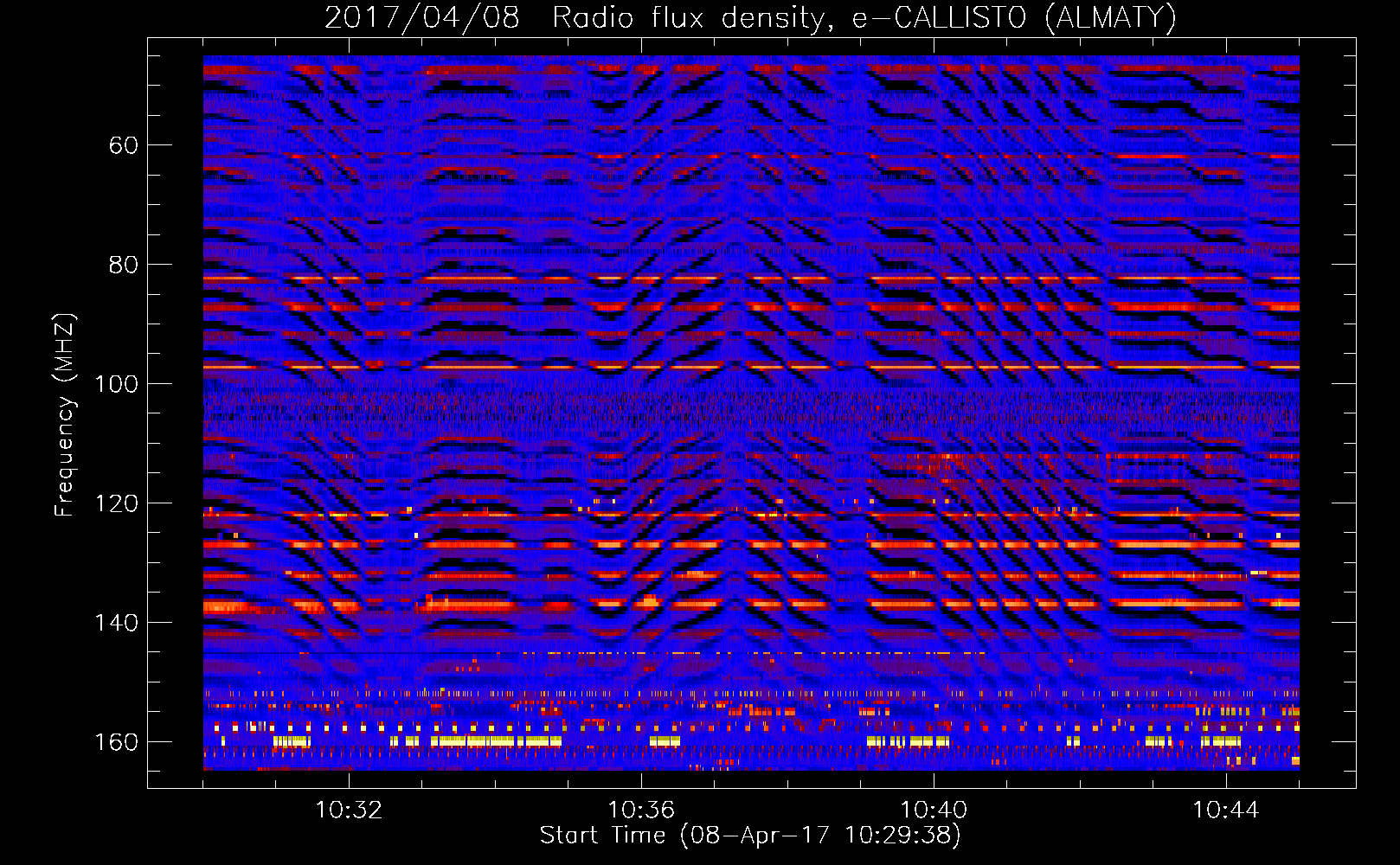
Task: Click the 60 frequency tick label
Action: (x=124, y=144)
